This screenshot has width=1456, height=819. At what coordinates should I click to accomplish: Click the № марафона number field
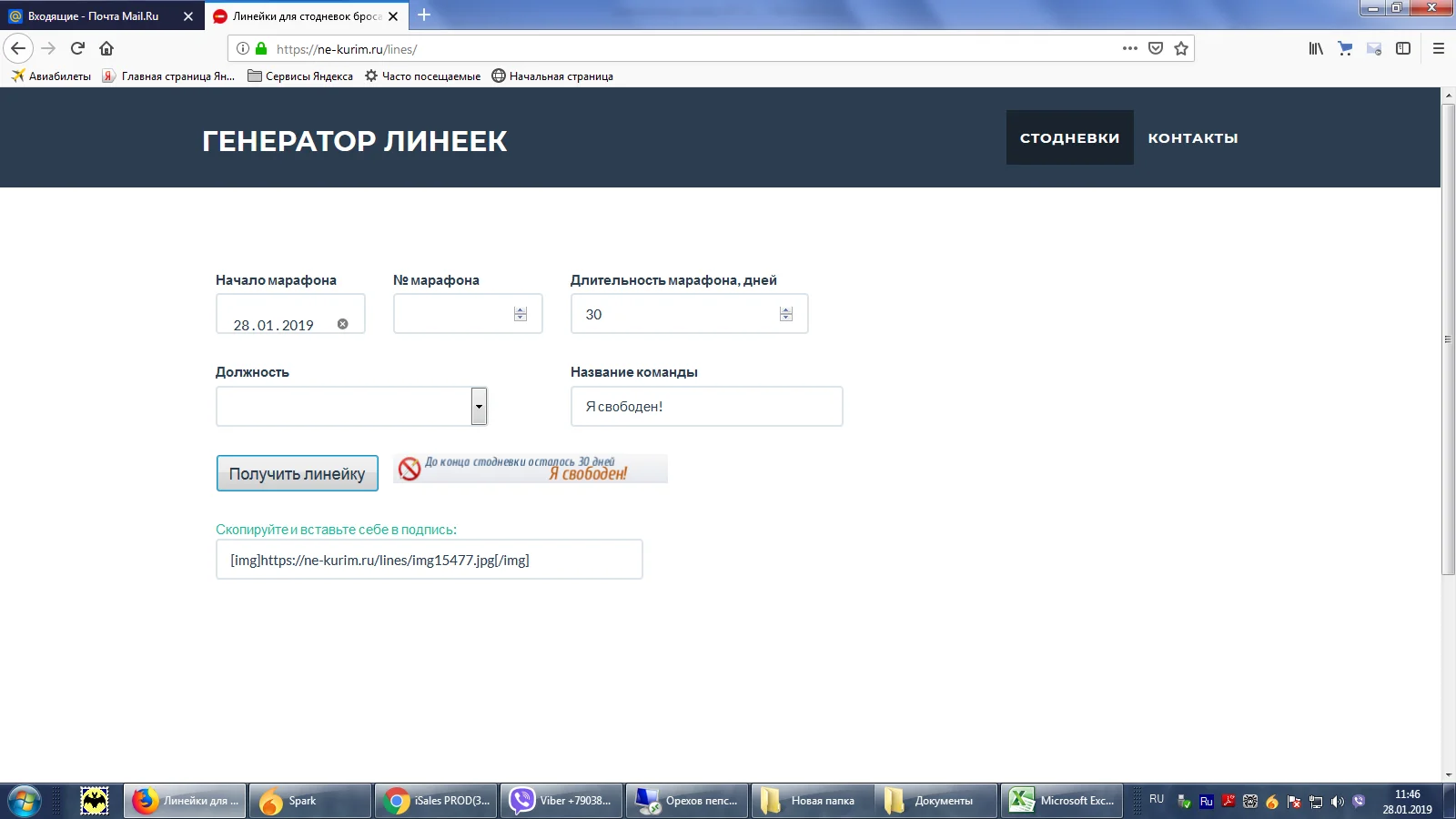(468, 314)
